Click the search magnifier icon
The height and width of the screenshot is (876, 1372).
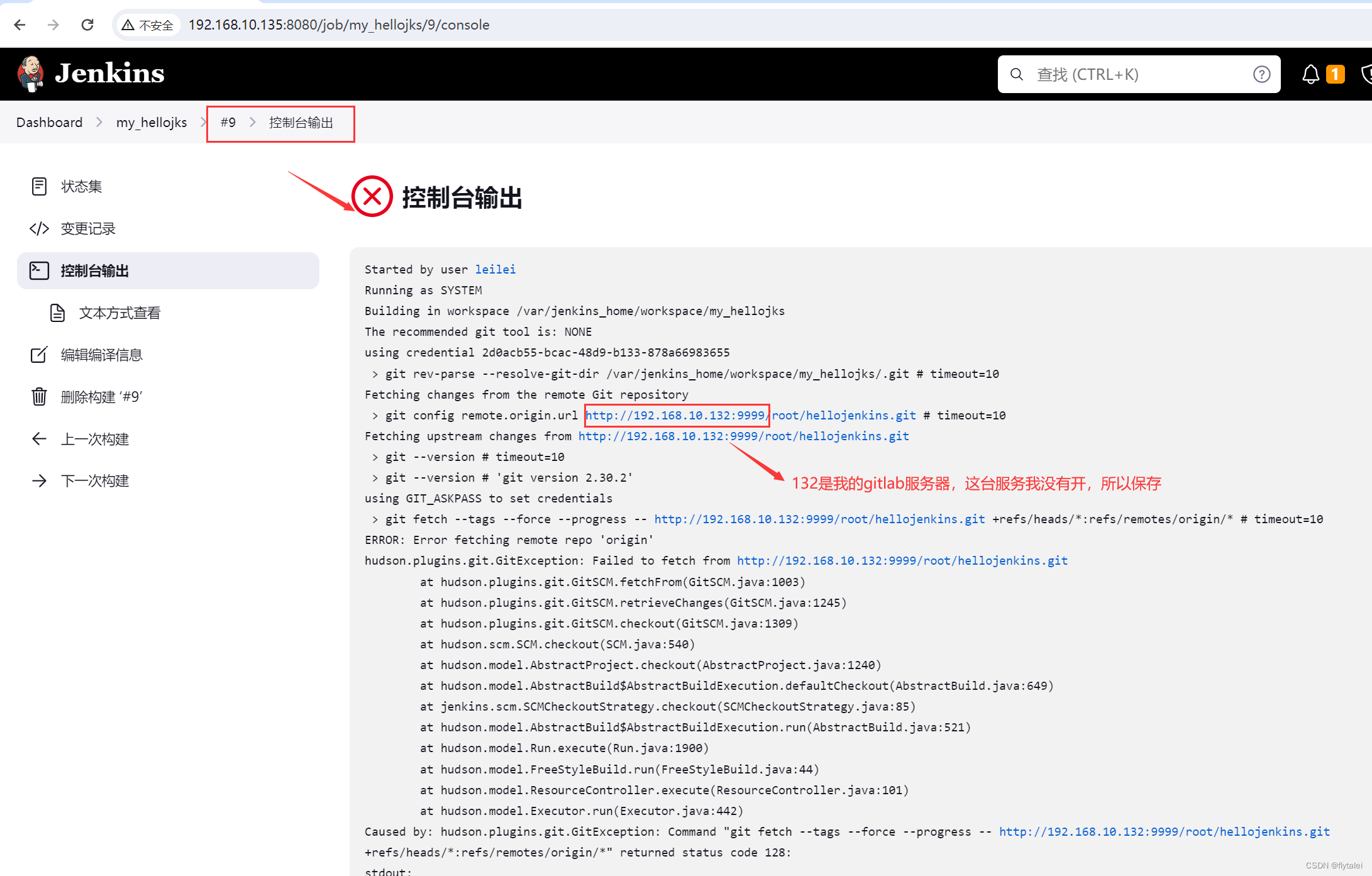coord(1016,74)
